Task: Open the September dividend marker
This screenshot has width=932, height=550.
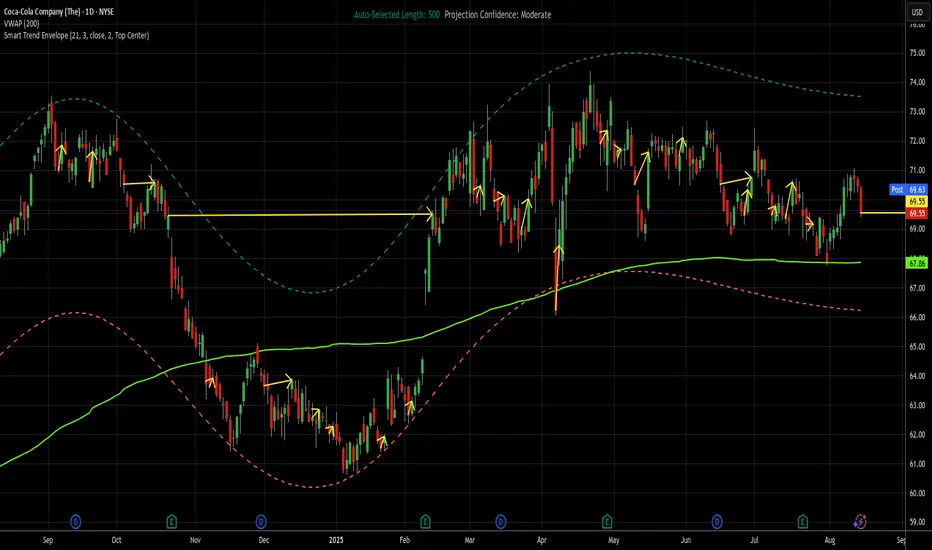Action: coord(75,522)
